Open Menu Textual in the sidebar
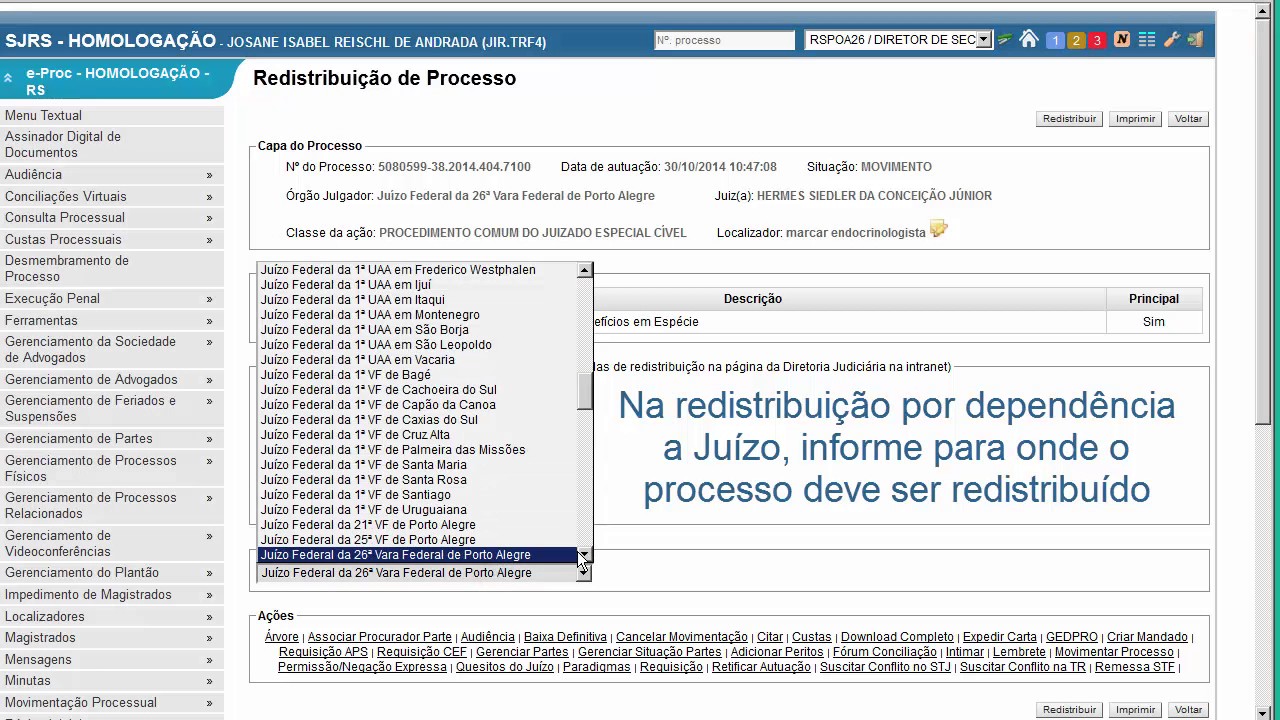The image size is (1280, 720). [112, 115]
